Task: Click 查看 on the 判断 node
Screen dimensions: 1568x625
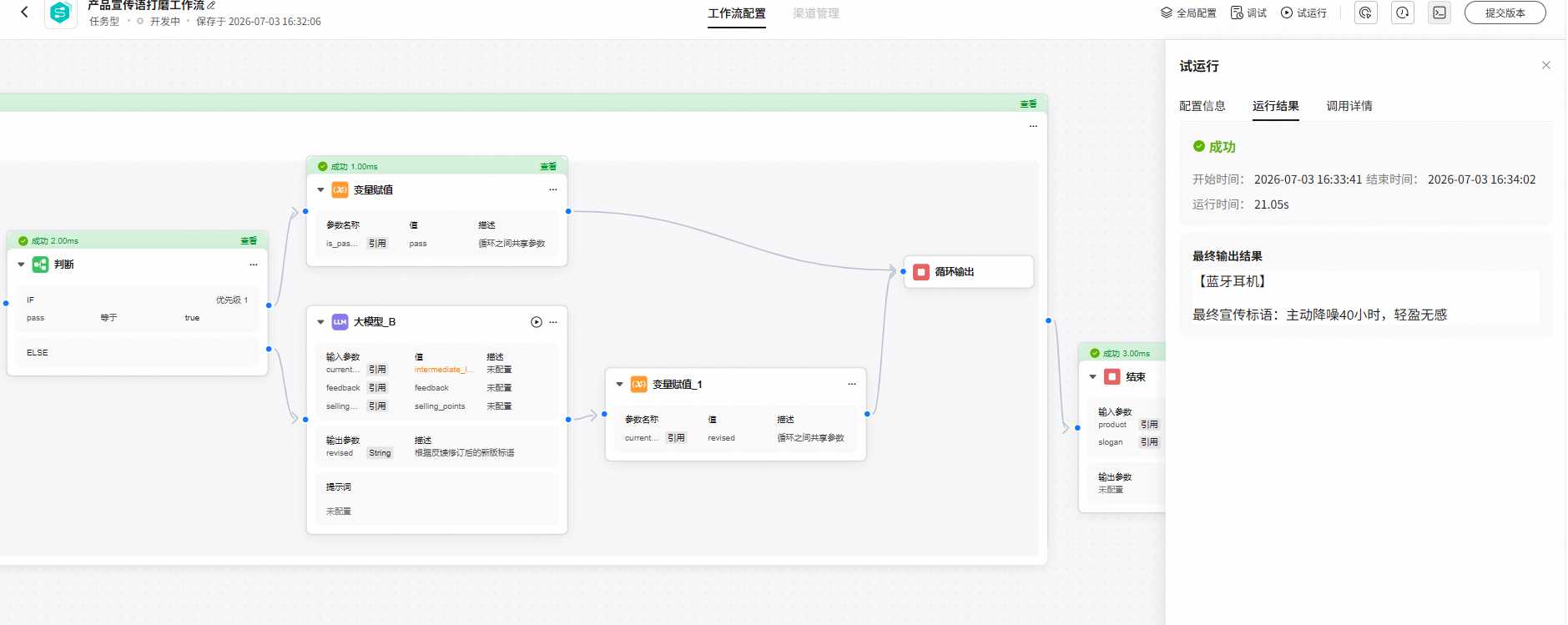Action: pos(249,240)
